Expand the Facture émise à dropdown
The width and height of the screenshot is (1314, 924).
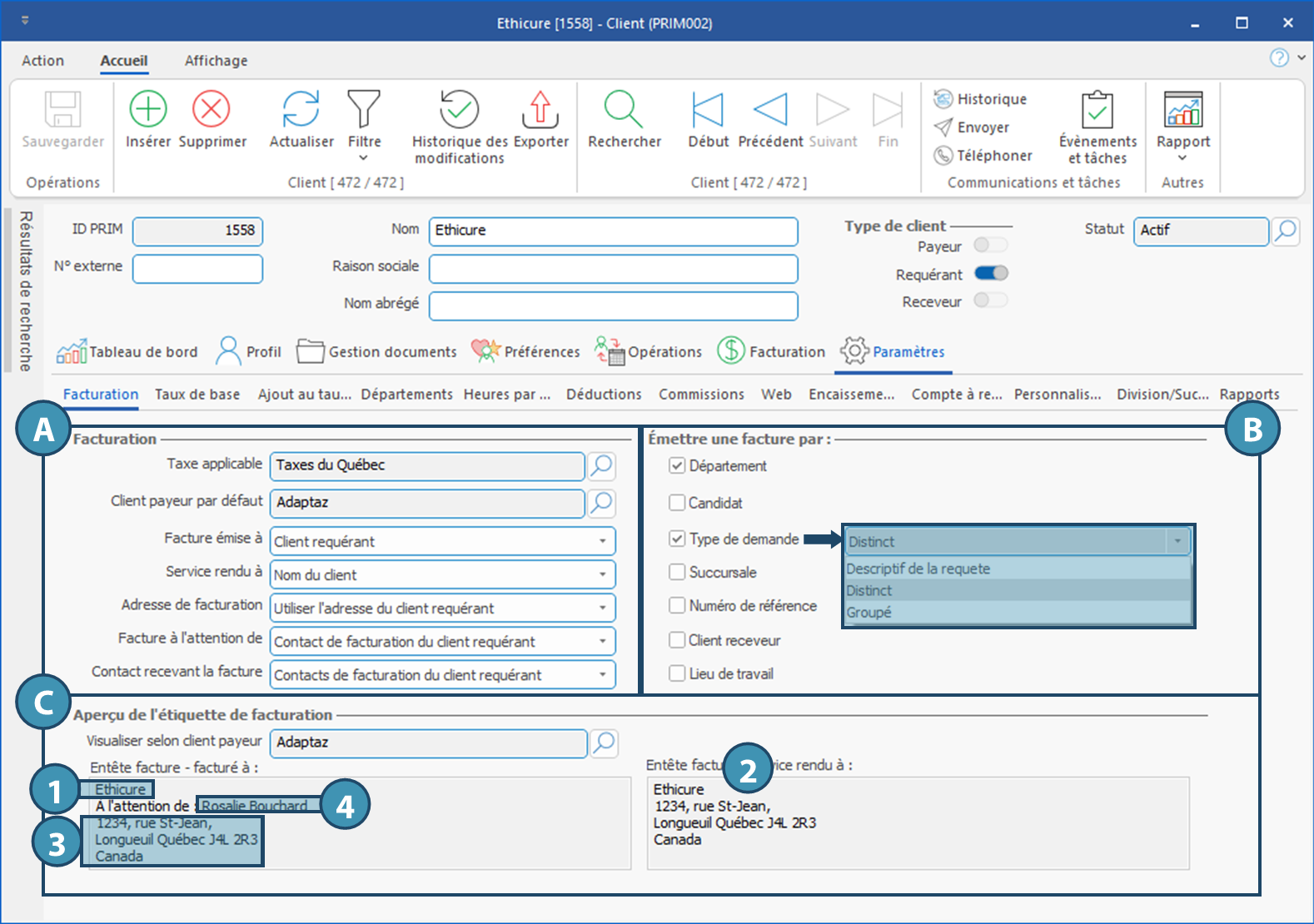[x=602, y=542]
